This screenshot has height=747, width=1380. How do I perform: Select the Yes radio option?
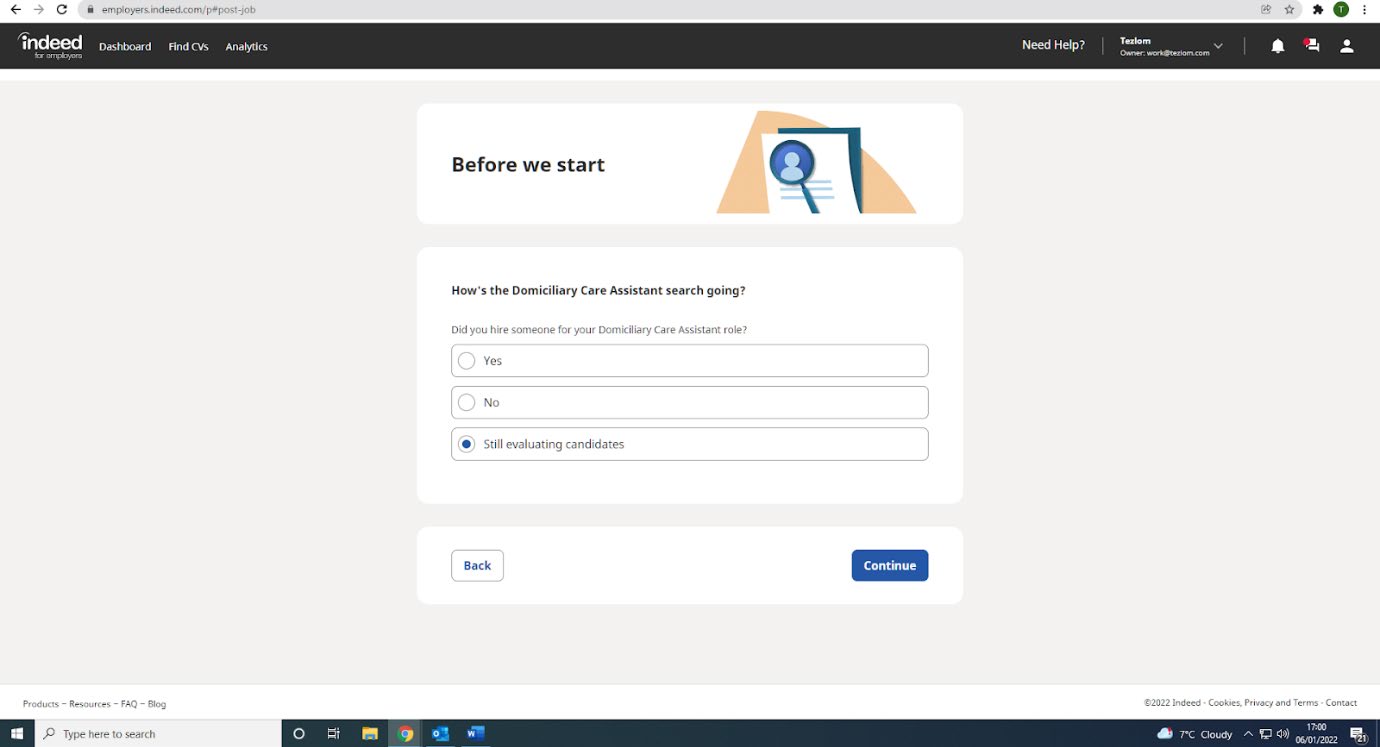tap(467, 361)
